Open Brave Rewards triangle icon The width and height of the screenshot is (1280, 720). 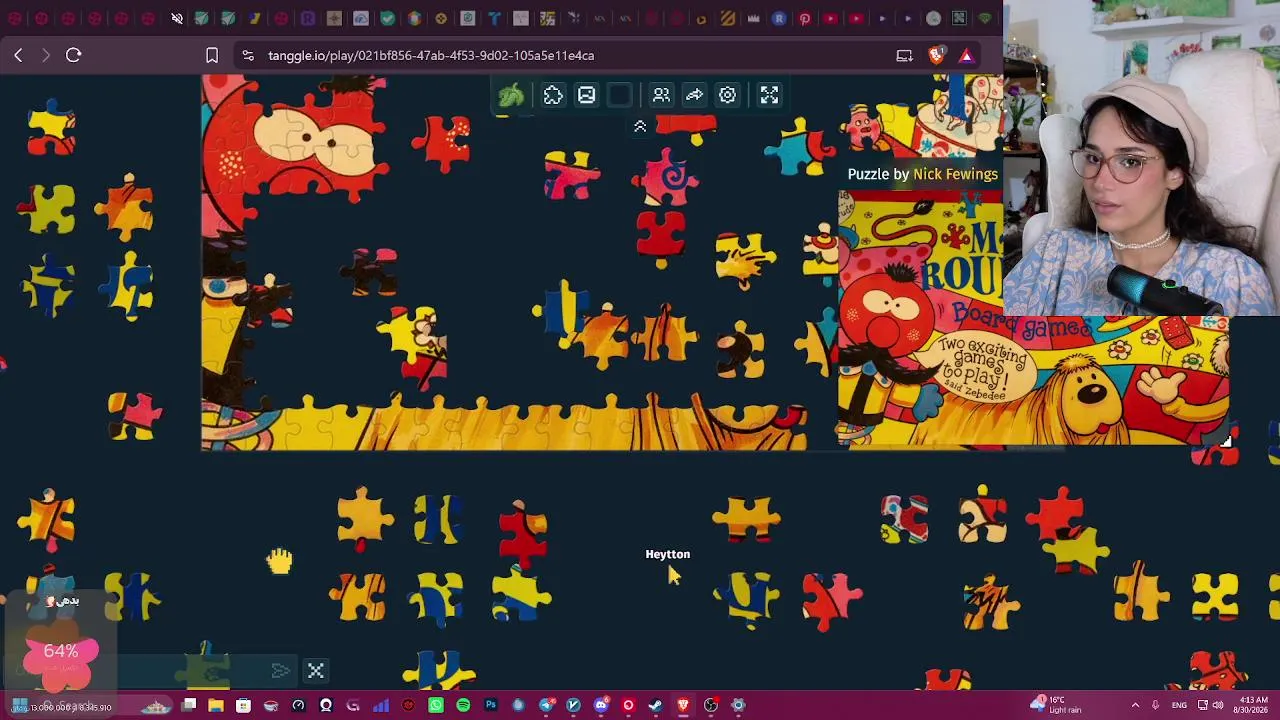tap(966, 55)
